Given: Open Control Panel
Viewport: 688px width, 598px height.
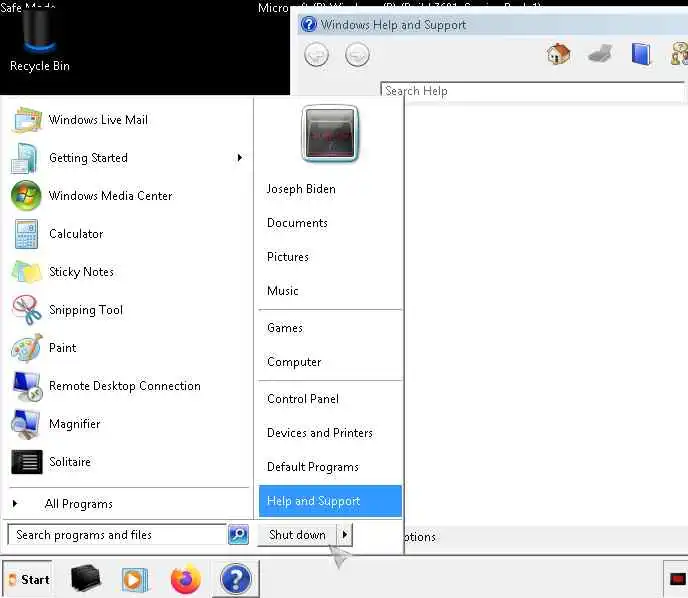Looking at the screenshot, I should [x=303, y=399].
